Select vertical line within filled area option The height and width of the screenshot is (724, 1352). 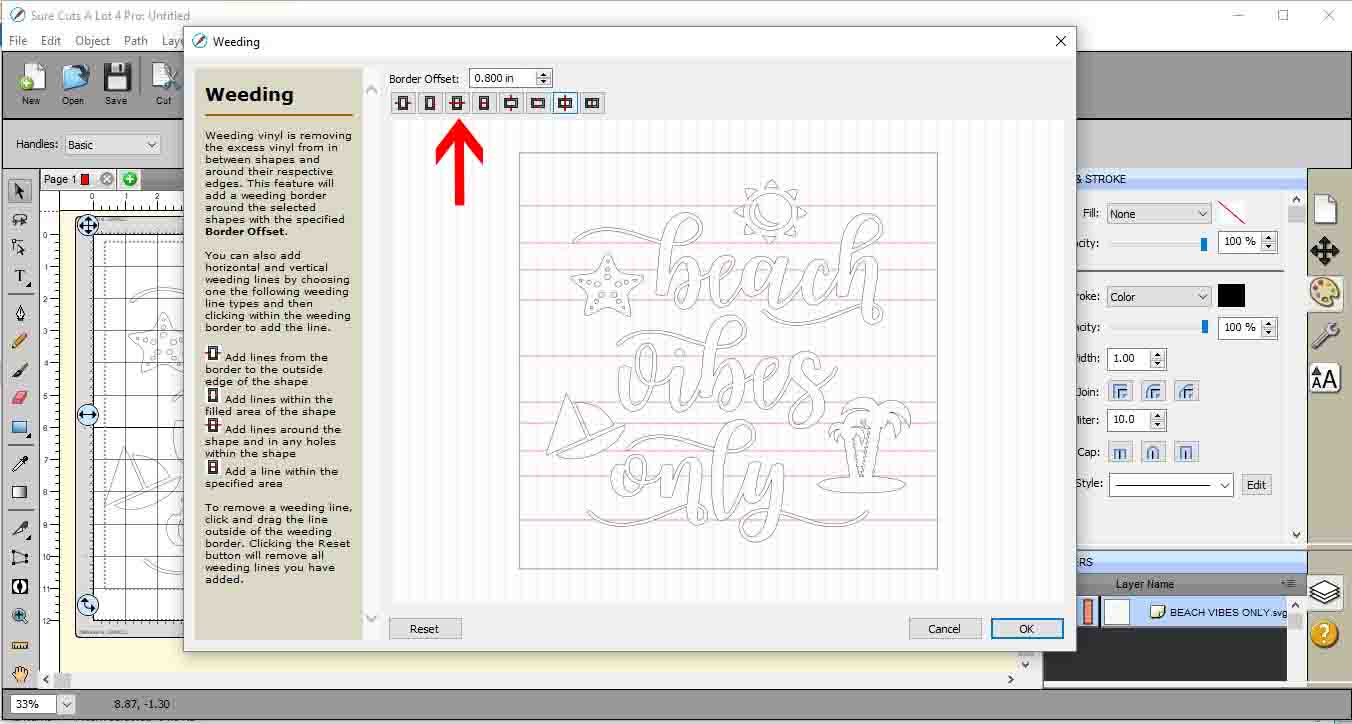coord(538,103)
